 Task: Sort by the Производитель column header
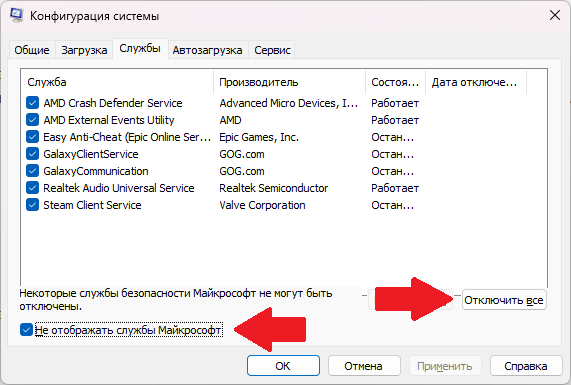point(290,82)
